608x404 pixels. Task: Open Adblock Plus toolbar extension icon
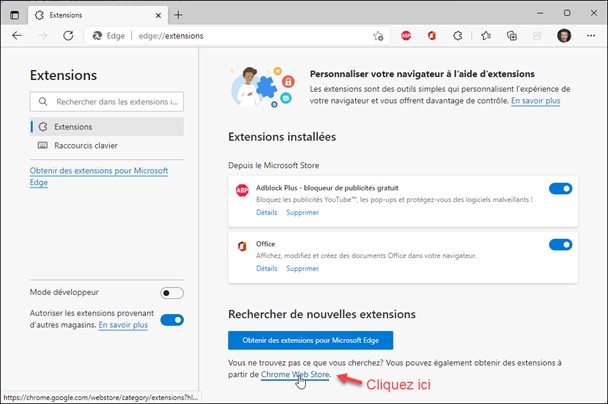pyautogui.click(x=406, y=36)
